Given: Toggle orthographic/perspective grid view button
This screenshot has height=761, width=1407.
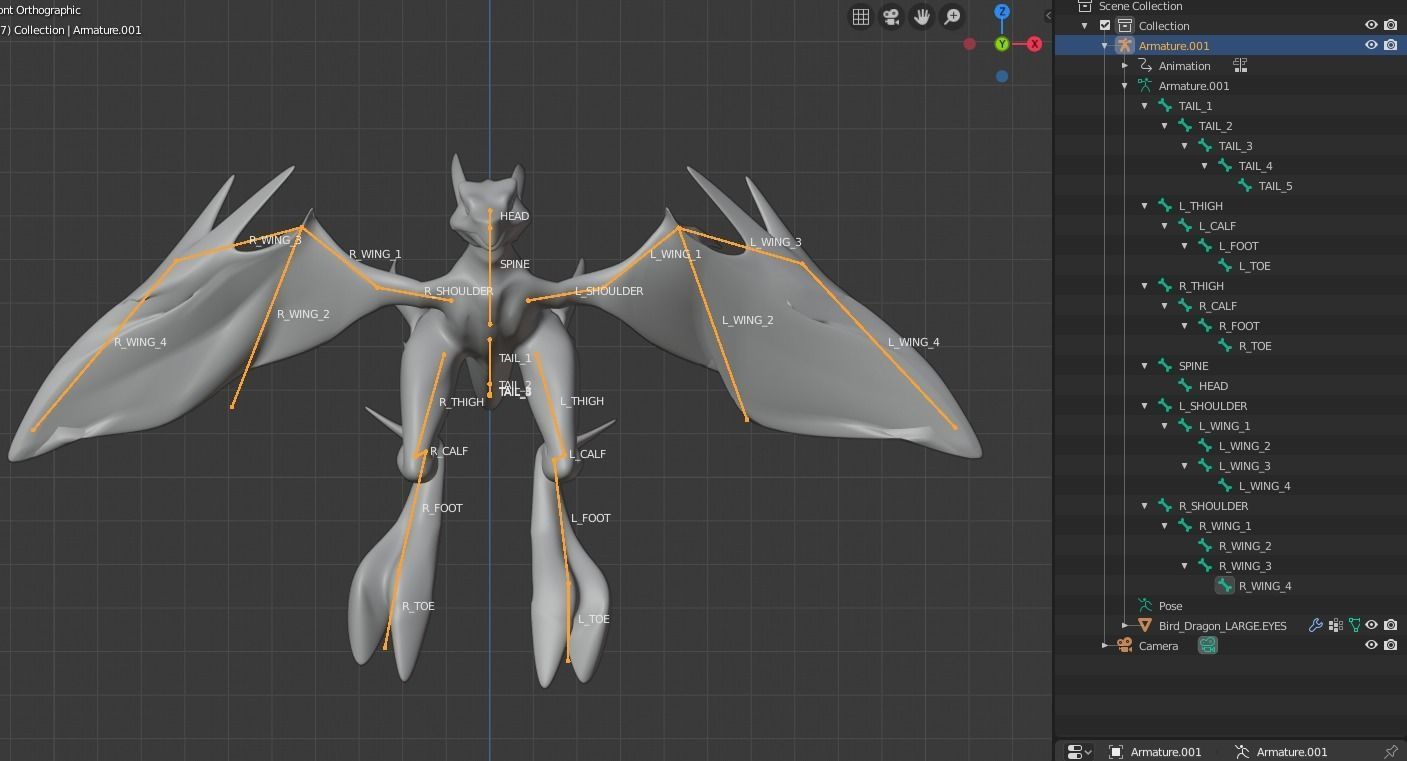Looking at the screenshot, I should (x=861, y=17).
